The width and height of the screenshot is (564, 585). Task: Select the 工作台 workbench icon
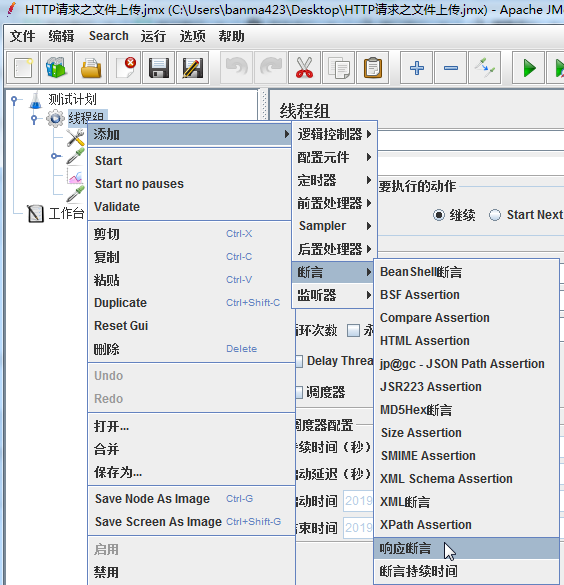(x=35, y=214)
